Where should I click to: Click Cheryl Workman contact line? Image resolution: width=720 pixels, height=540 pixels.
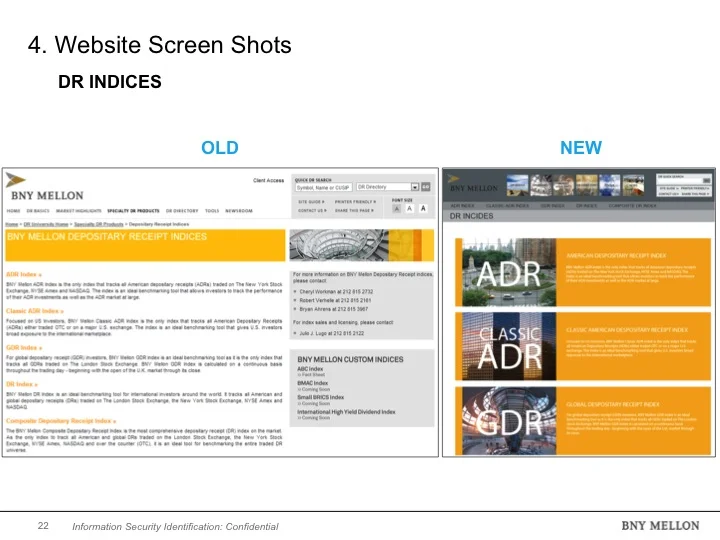336,292
